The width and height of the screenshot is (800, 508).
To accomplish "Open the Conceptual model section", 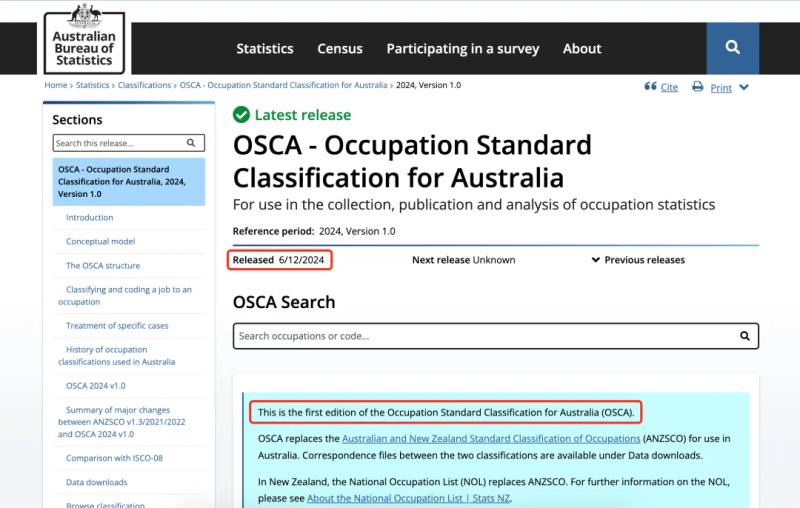I will tap(101, 241).
